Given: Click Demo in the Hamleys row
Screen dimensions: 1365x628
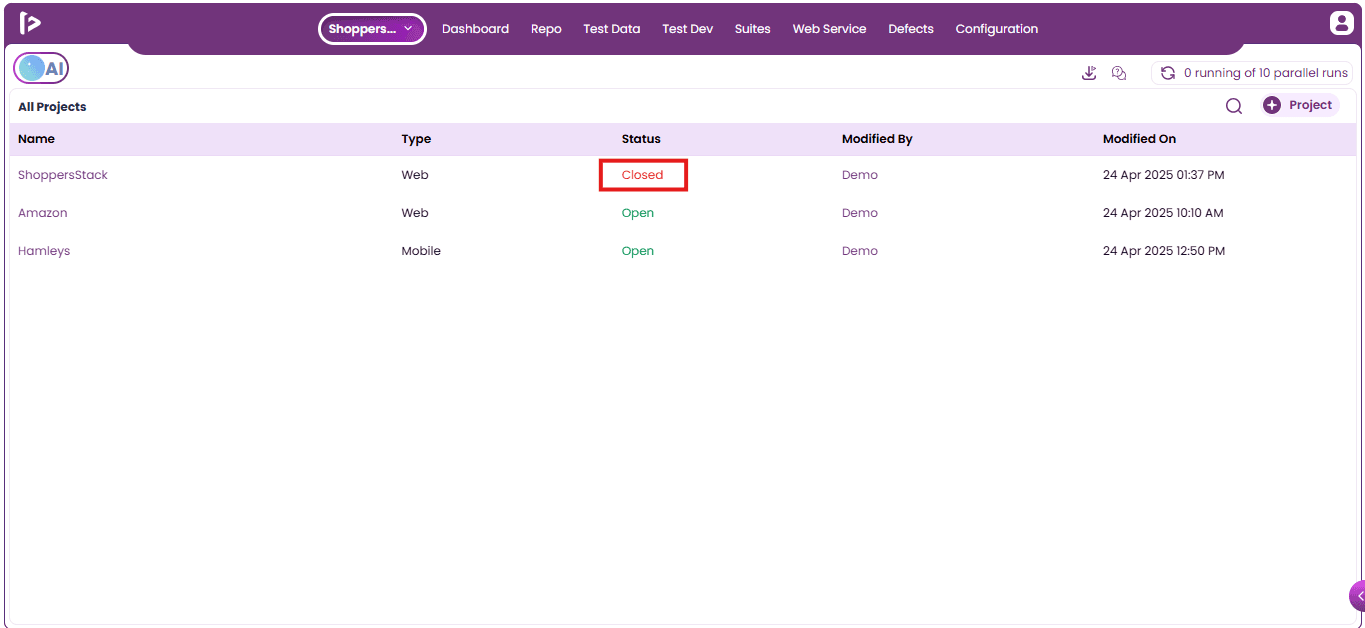Looking at the screenshot, I should (860, 251).
